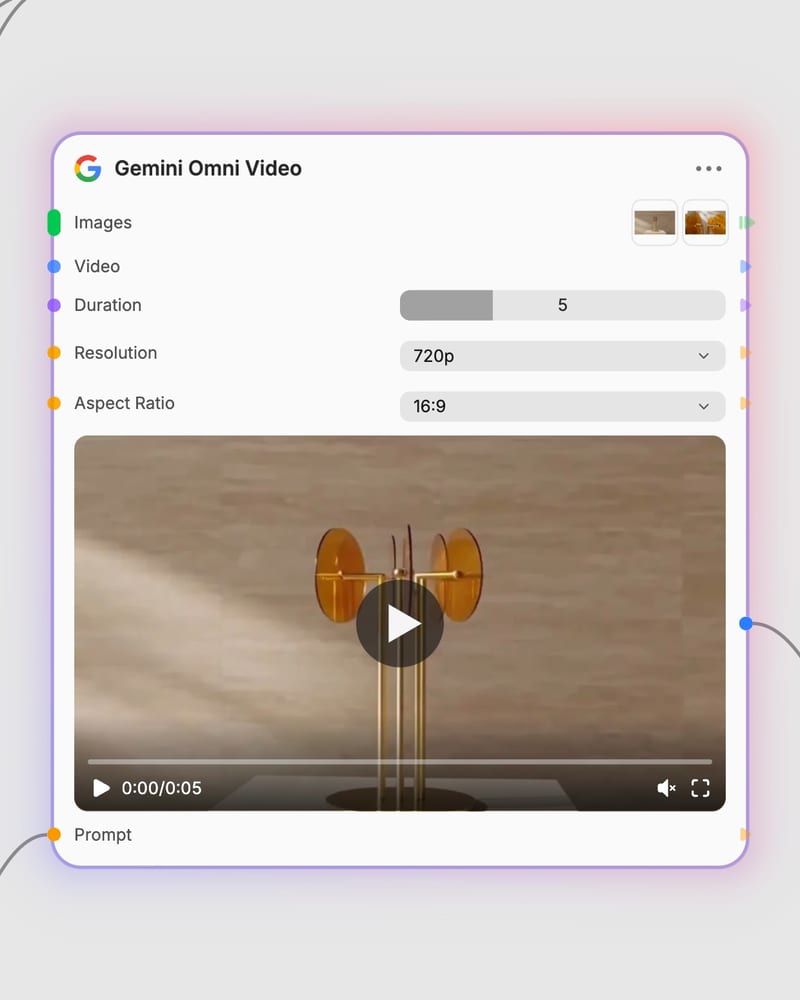The width and height of the screenshot is (800, 1000).
Task: Click the Prompt label
Action: (x=103, y=834)
